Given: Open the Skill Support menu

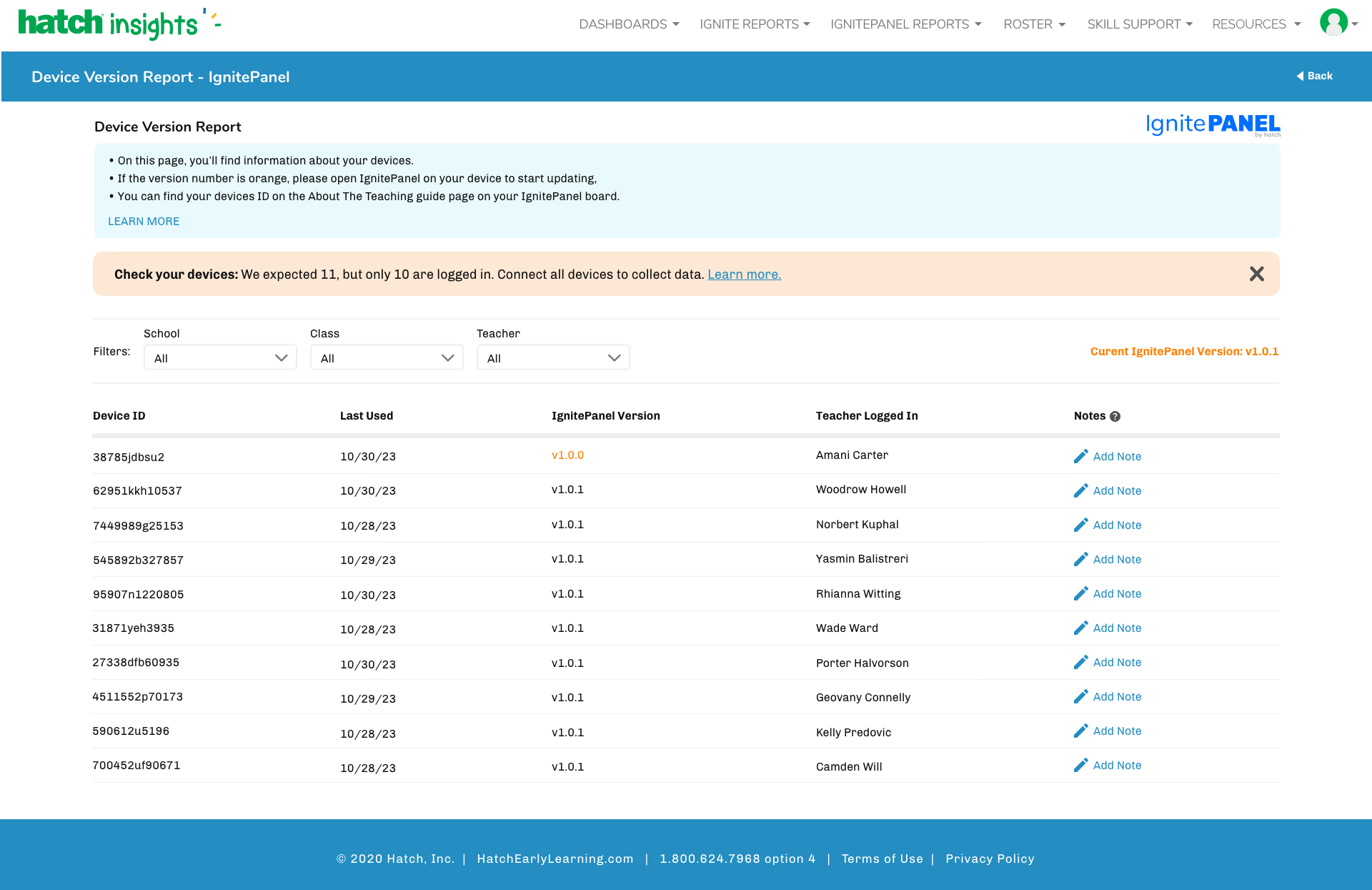Looking at the screenshot, I should click(x=1140, y=24).
